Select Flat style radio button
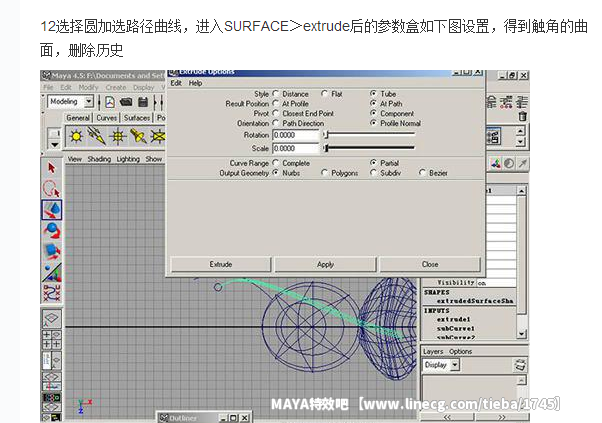 point(324,93)
